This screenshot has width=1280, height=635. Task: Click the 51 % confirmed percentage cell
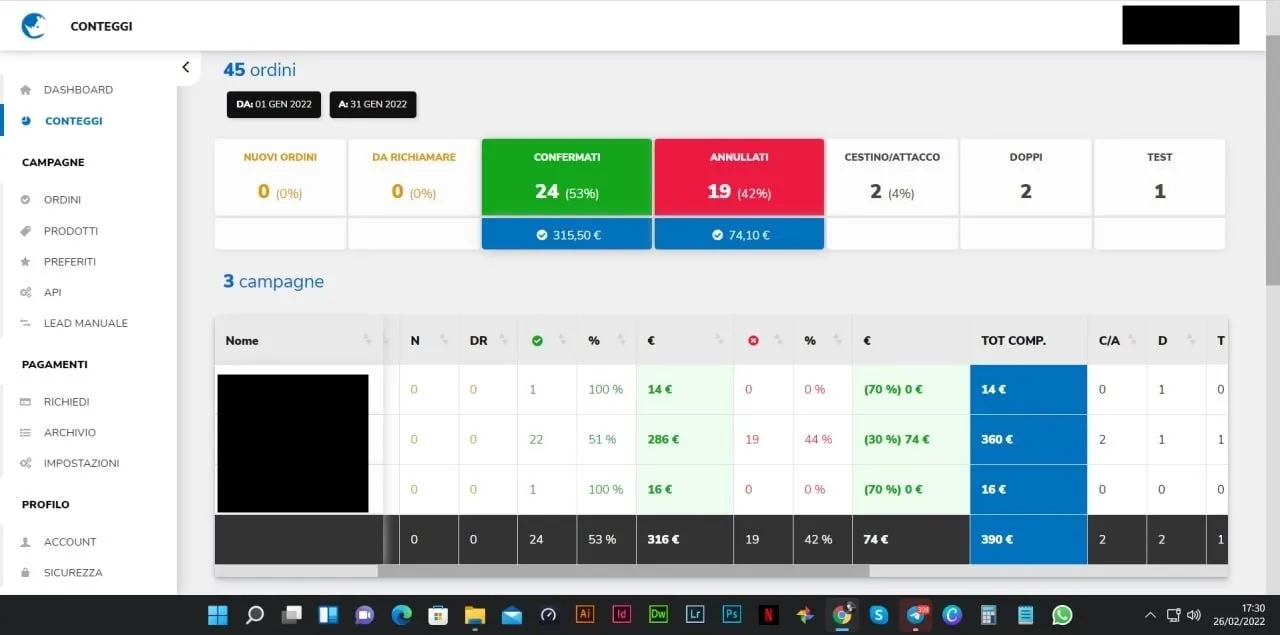[606, 440]
